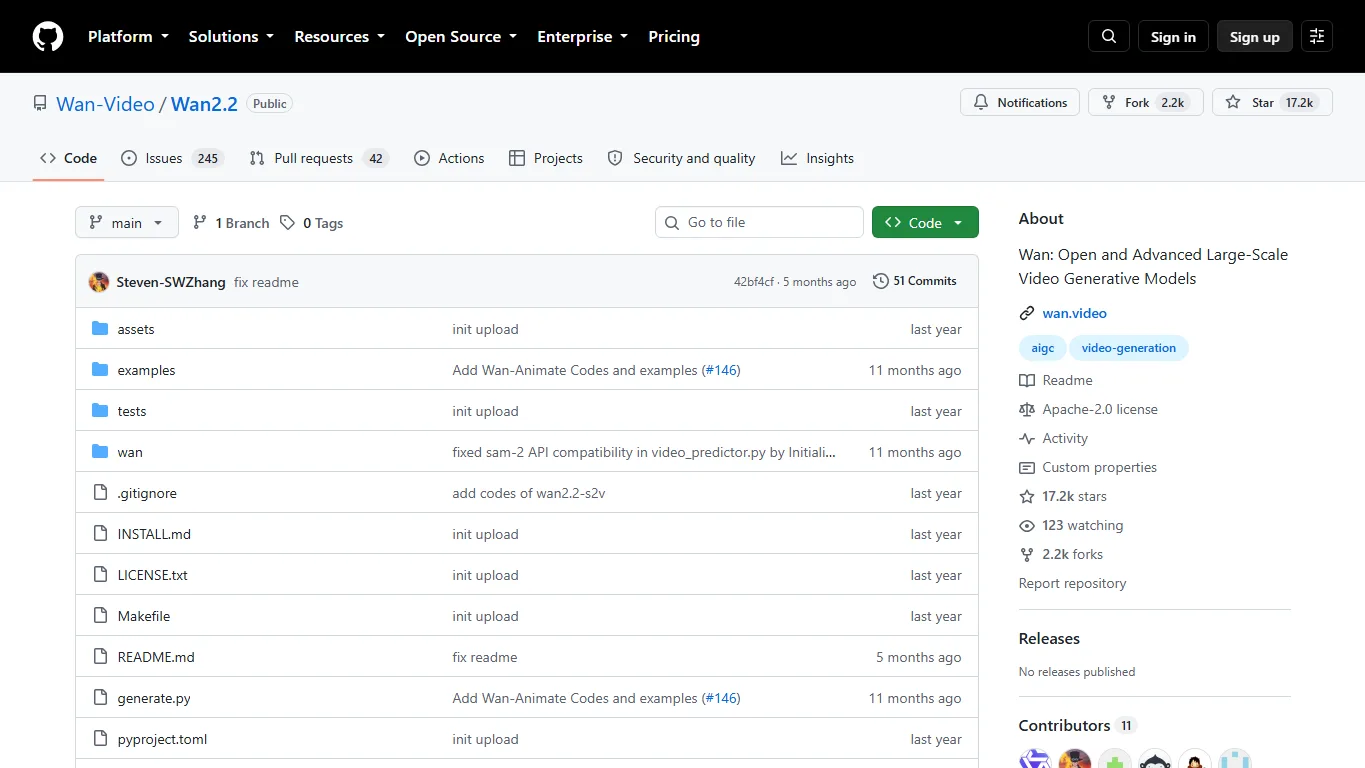Screen dimensions: 1365x768
Task: Select the Code tab
Action: (68, 158)
